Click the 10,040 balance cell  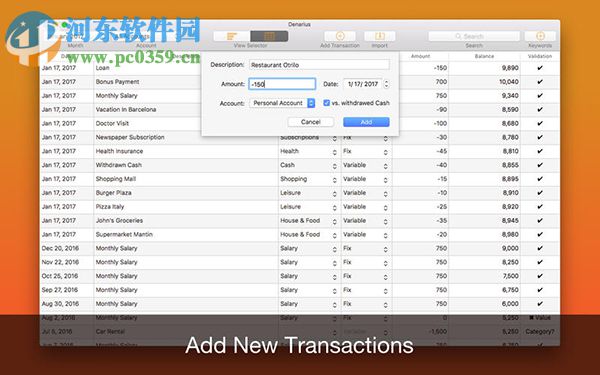pyautogui.click(x=509, y=82)
